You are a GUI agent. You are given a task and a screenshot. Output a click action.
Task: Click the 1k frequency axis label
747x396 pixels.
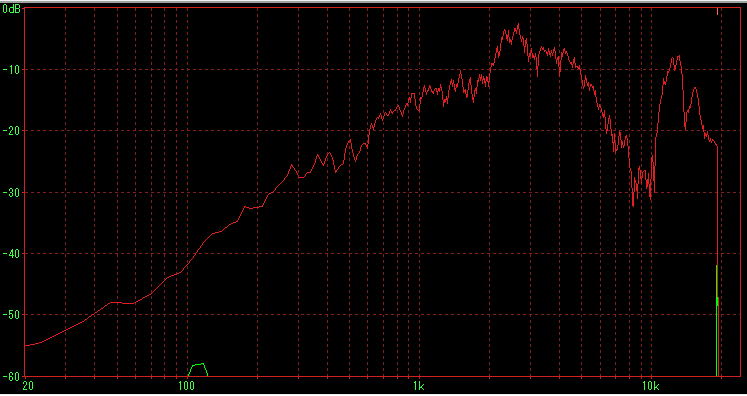(x=418, y=386)
